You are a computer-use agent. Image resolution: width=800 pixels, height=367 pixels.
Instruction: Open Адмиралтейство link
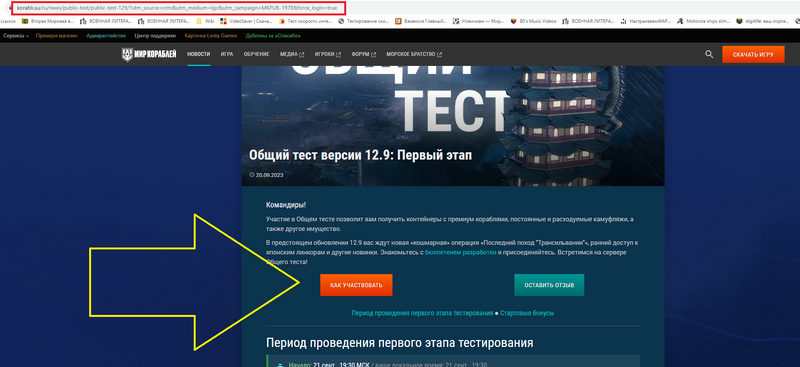(x=106, y=36)
